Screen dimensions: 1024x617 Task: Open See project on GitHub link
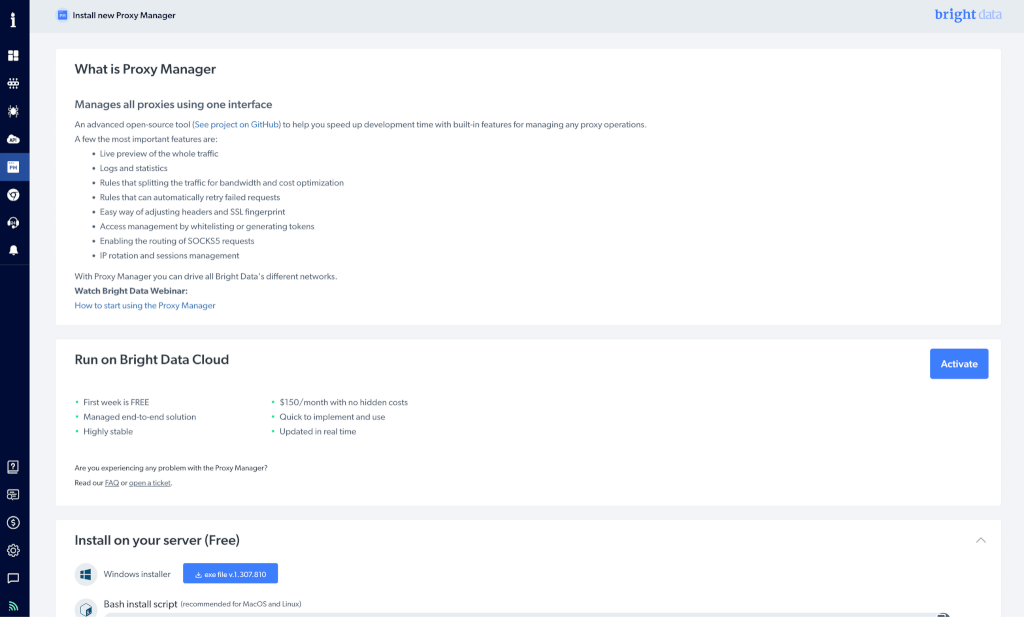(x=237, y=125)
